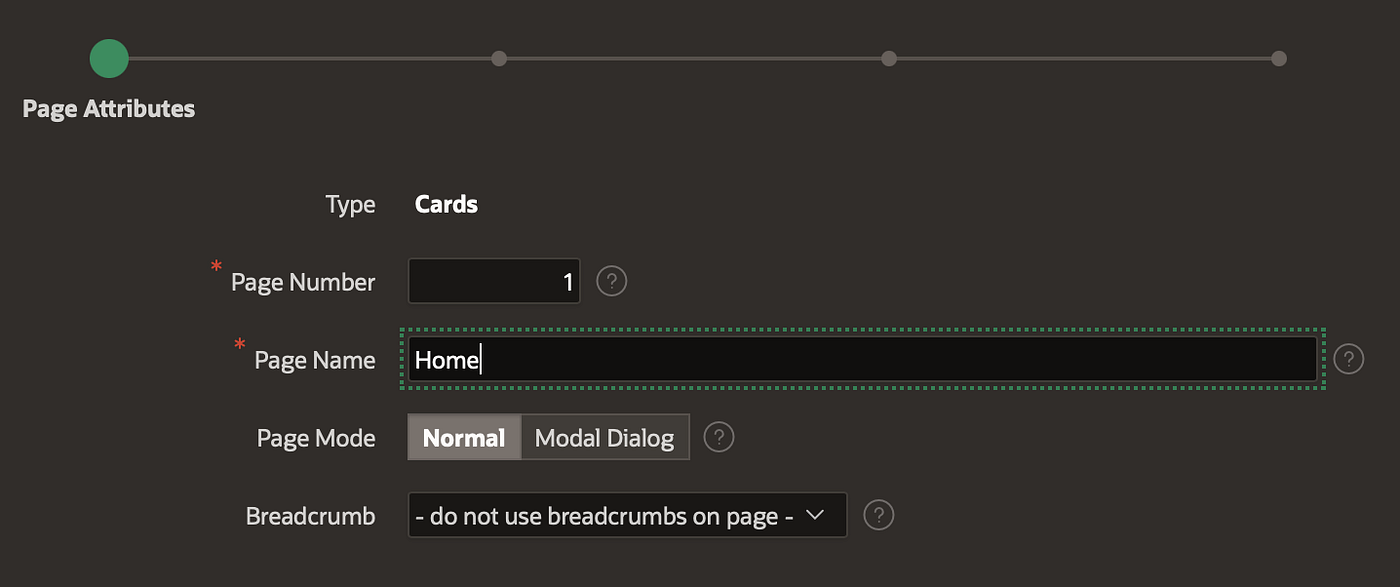Switch Page Mode to Modal Dialog
Image resolution: width=1400 pixels, height=587 pixels.
pos(605,437)
